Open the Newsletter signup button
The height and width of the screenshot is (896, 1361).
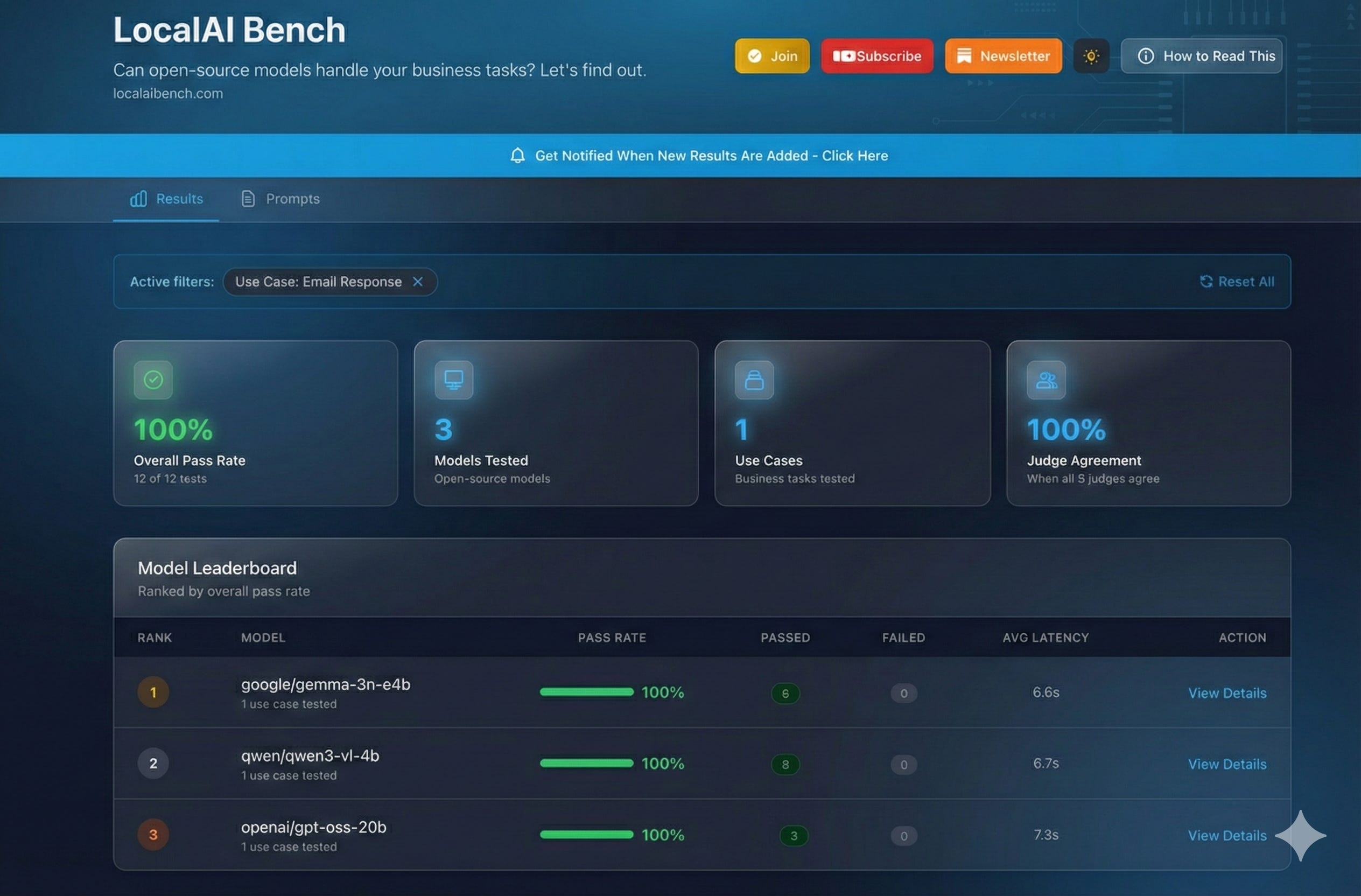tap(1004, 56)
